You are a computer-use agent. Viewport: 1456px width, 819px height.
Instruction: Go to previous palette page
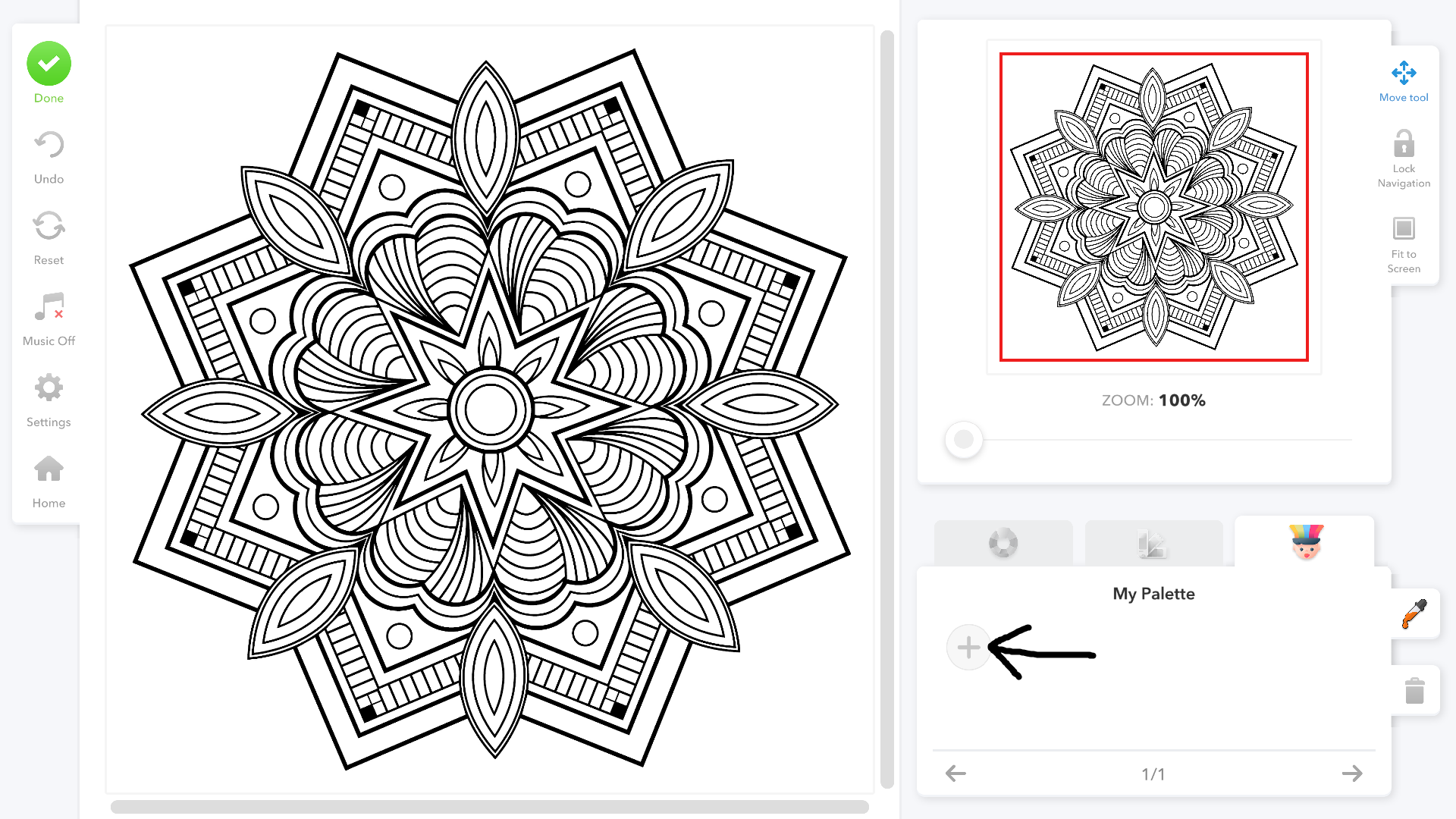click(955, 773)
